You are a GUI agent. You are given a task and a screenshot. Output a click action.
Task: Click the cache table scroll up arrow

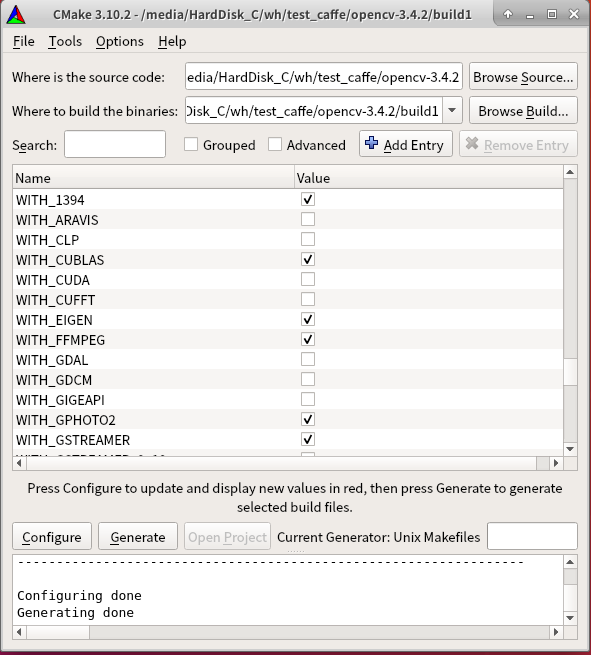click(570, 172)
